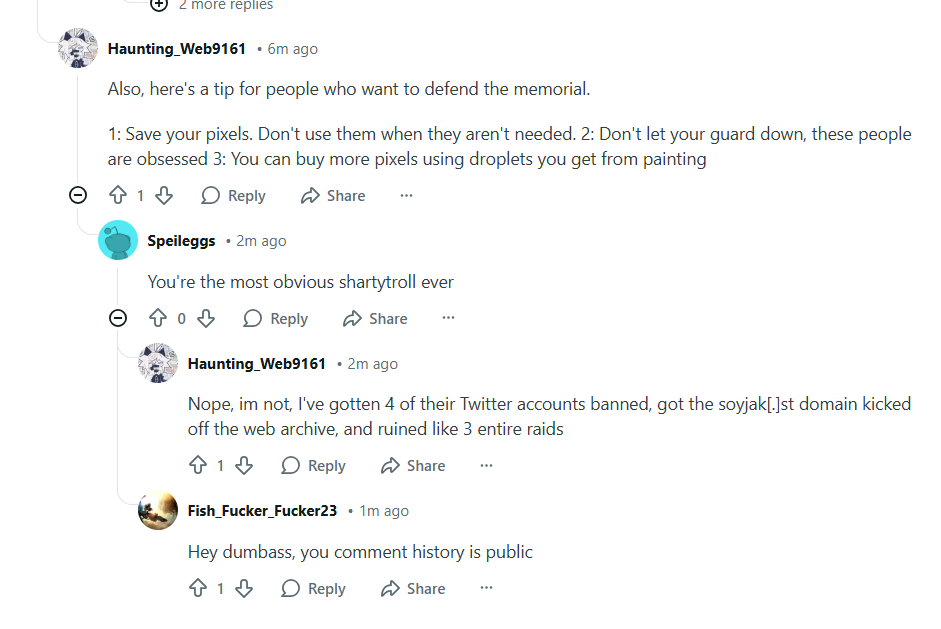The width and height of the screenshot is (941, 629).
Task: Share Haunting_Web9161's tip comment
Action: [334, 196]
